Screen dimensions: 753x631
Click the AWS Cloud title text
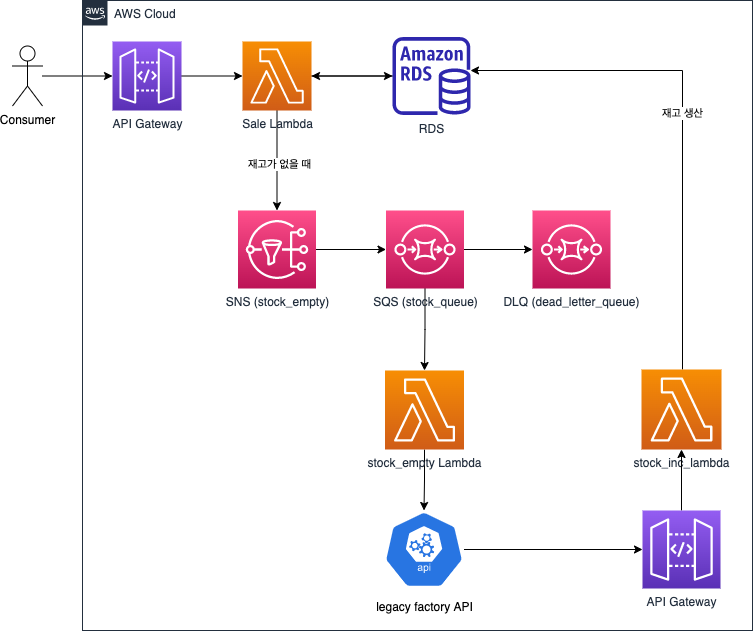(x=145, y=14)
